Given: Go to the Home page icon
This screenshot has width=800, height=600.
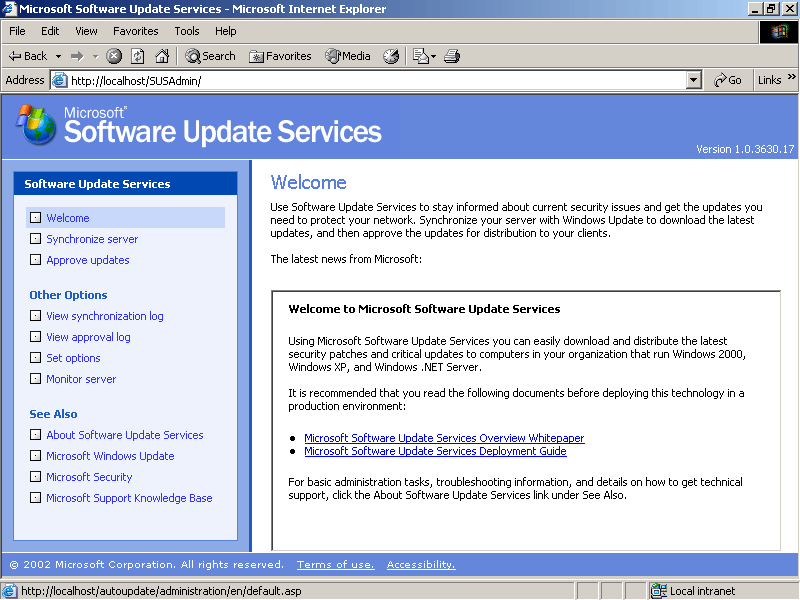Looking at the screenshot, I should pyautogui.click(x=162, y=56).
